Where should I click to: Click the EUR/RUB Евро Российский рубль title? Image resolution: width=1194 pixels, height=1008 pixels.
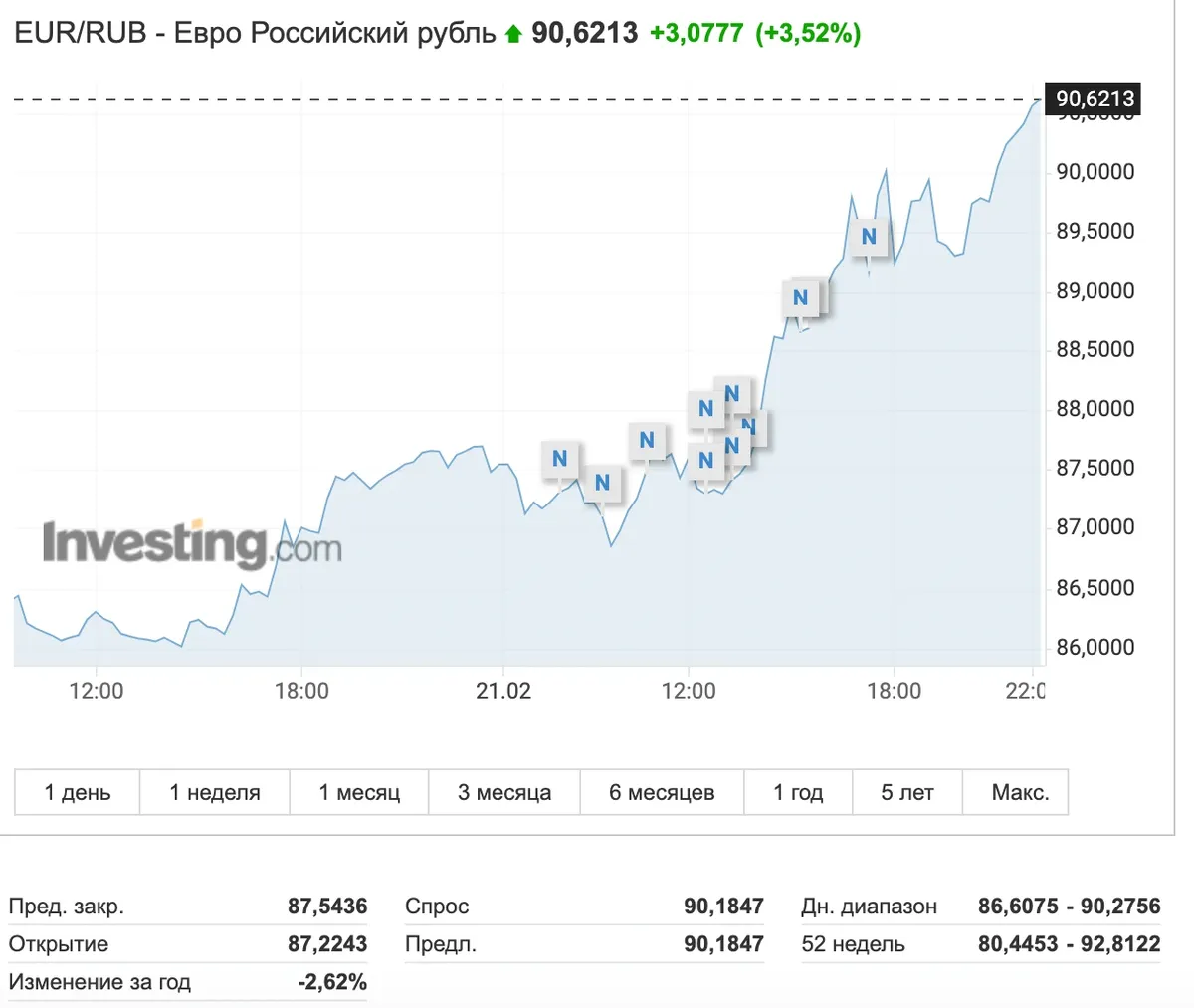[255, 33]
